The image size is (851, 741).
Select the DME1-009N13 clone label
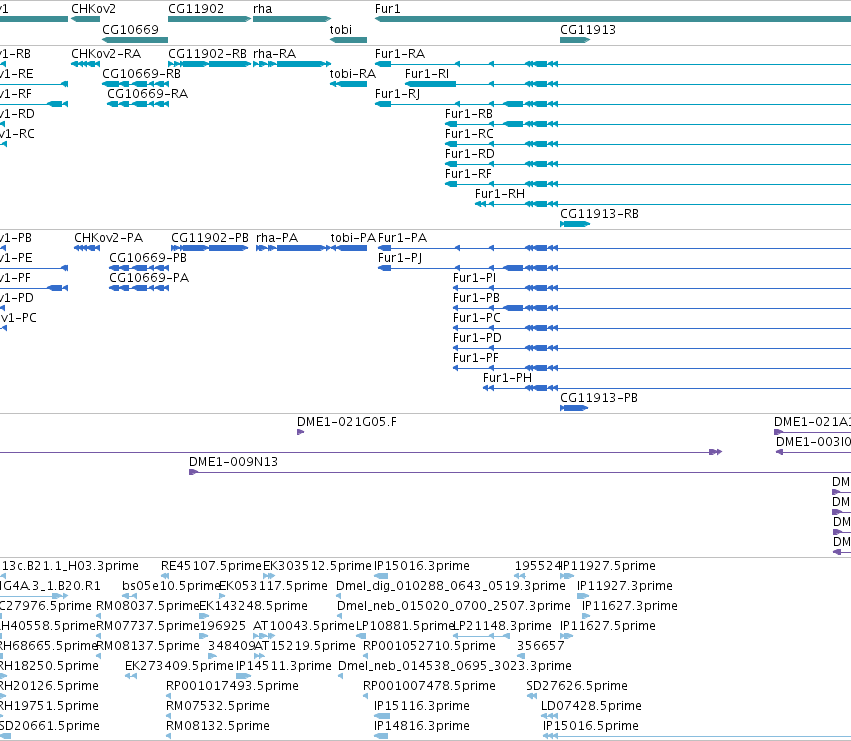(x=233, y=461)
